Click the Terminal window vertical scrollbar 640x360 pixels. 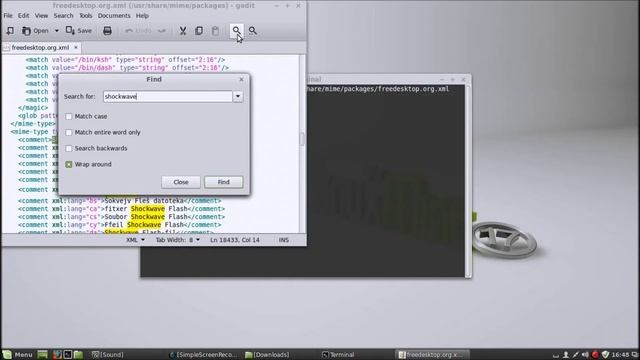click(x=468, y=180)
